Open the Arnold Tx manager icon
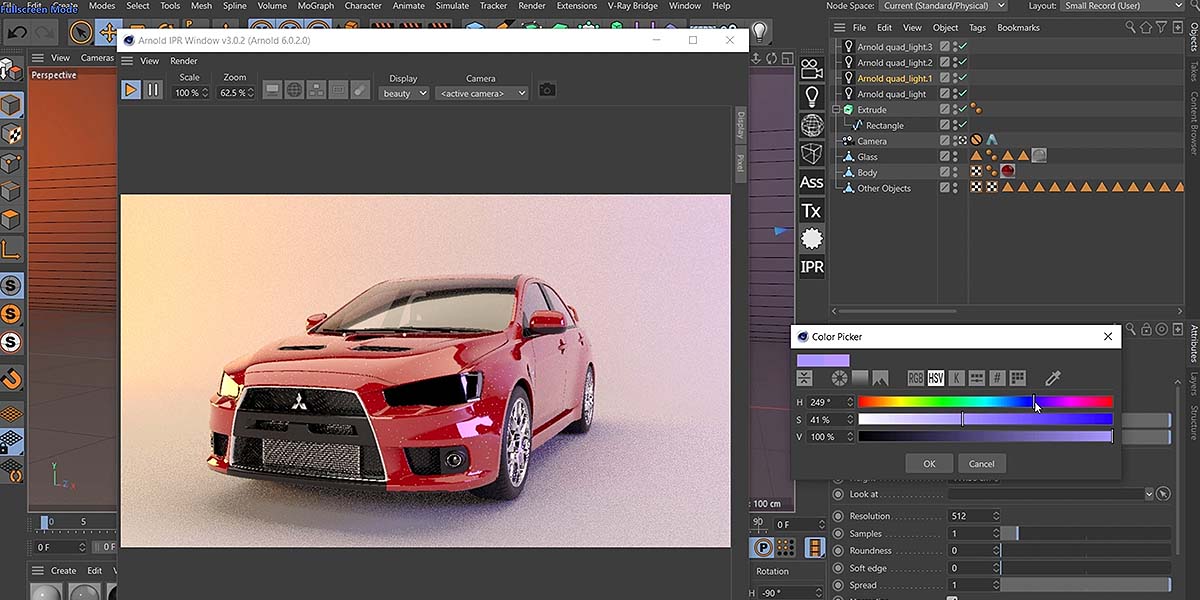 click(812, 210)
